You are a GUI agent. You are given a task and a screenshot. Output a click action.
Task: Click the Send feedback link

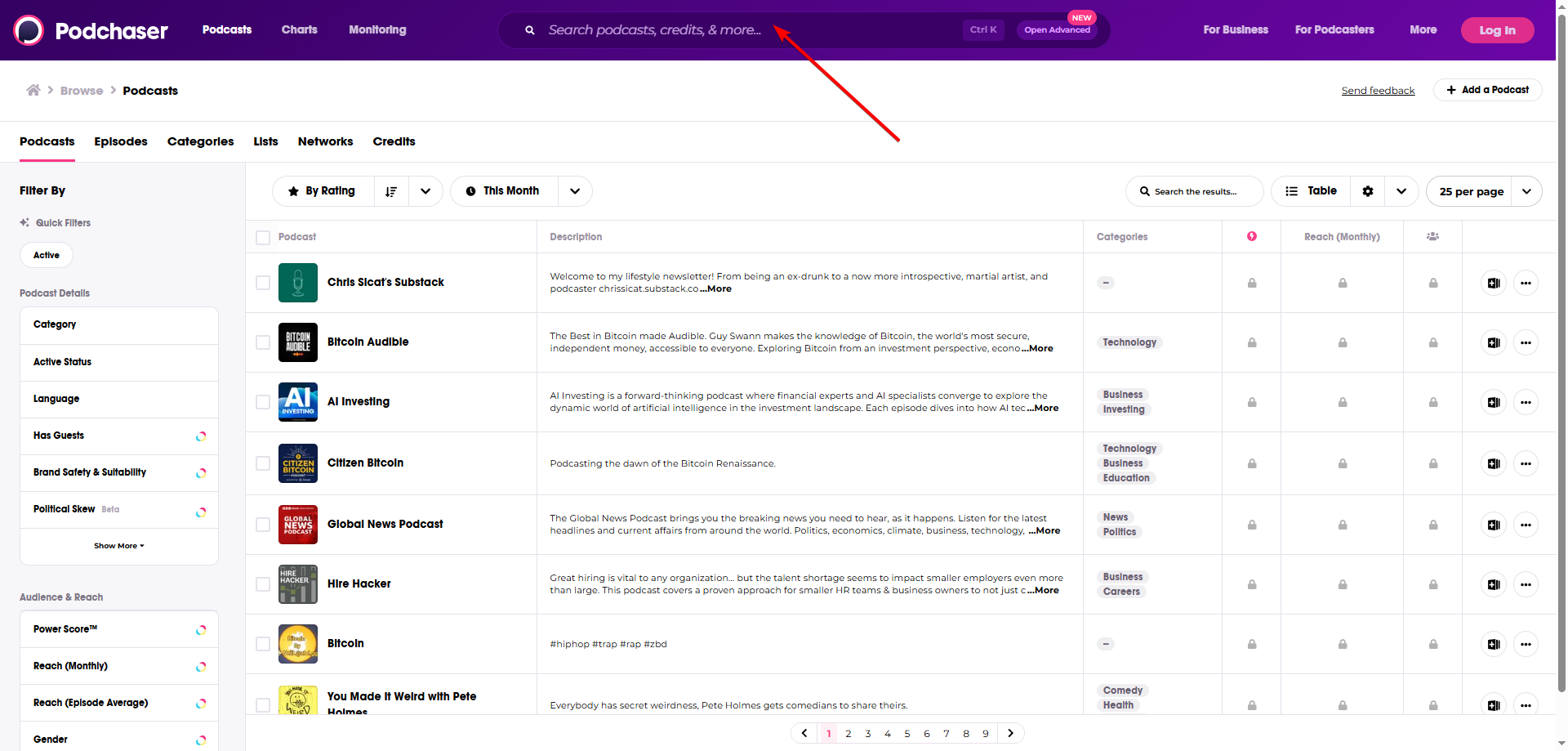pos(1378,91)
